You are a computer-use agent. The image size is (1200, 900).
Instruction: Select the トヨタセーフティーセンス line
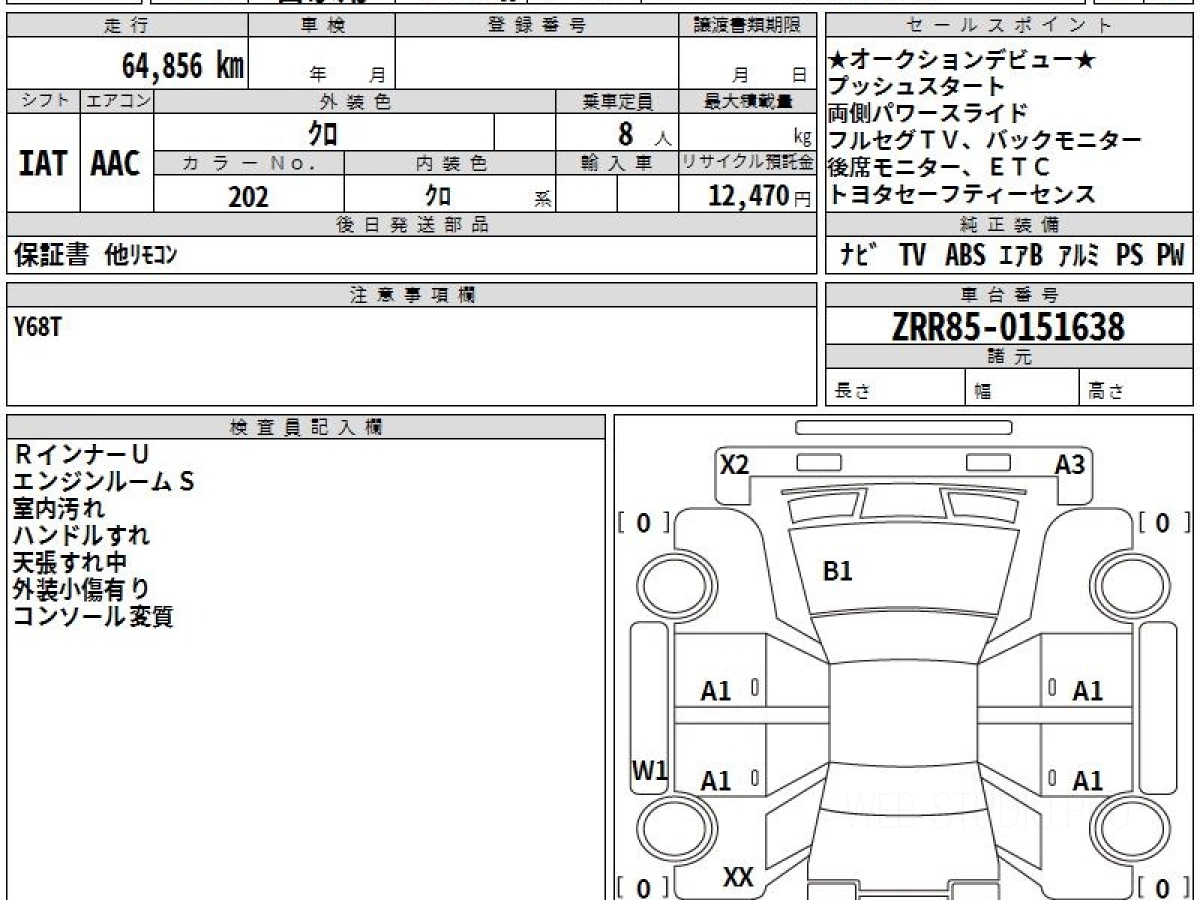click(x=962, y=194)
